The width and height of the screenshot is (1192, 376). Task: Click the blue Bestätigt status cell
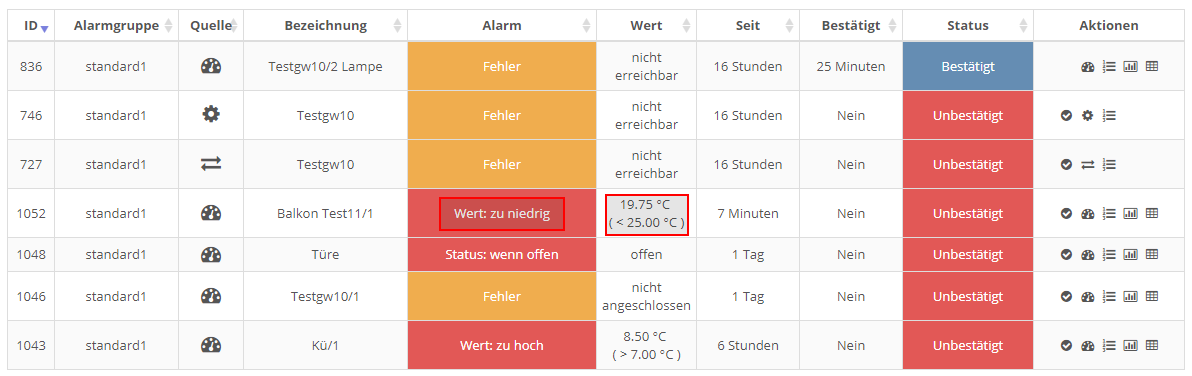[968, 66]
